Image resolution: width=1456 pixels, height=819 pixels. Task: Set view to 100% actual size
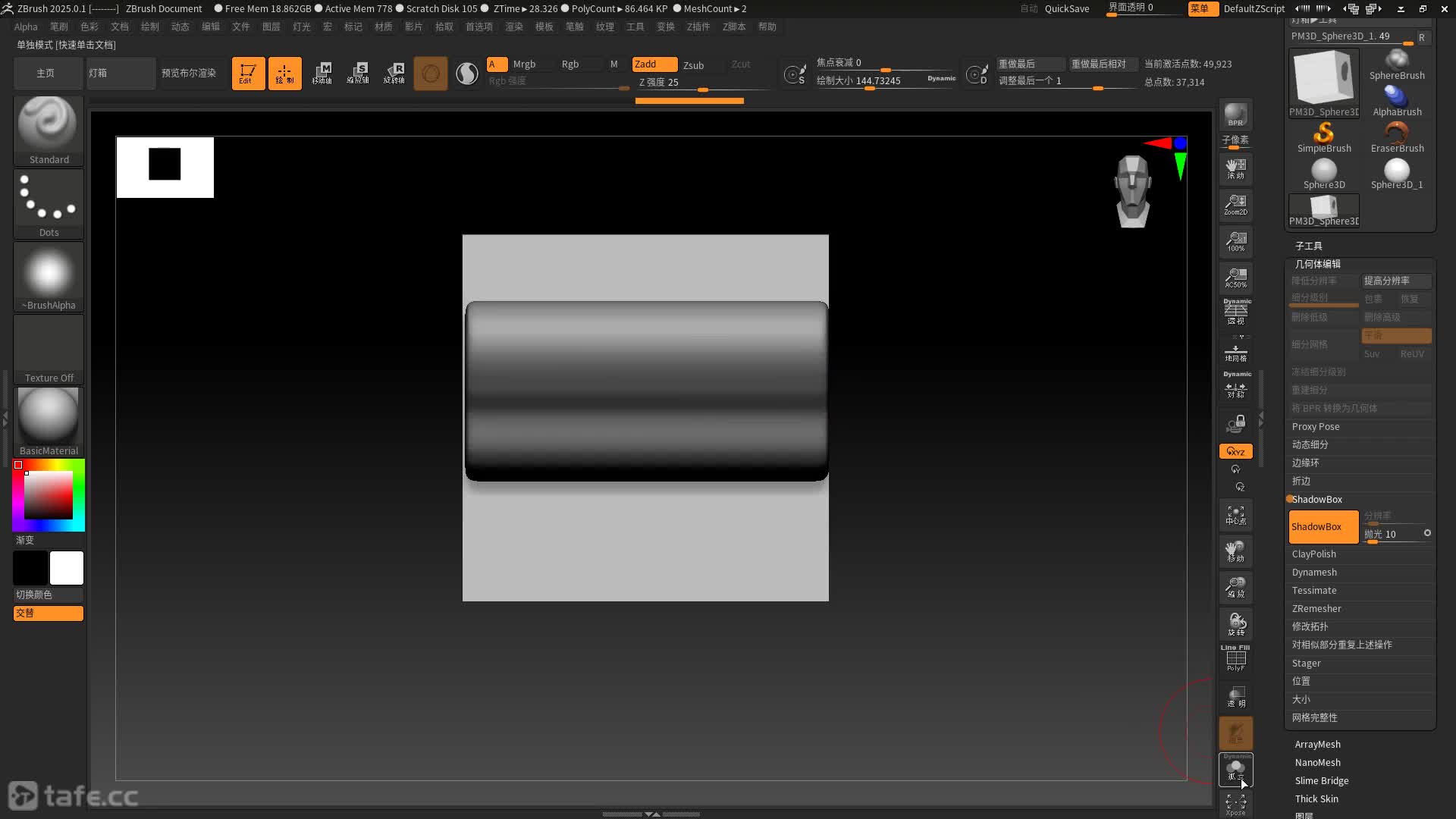click(1235, 241)
